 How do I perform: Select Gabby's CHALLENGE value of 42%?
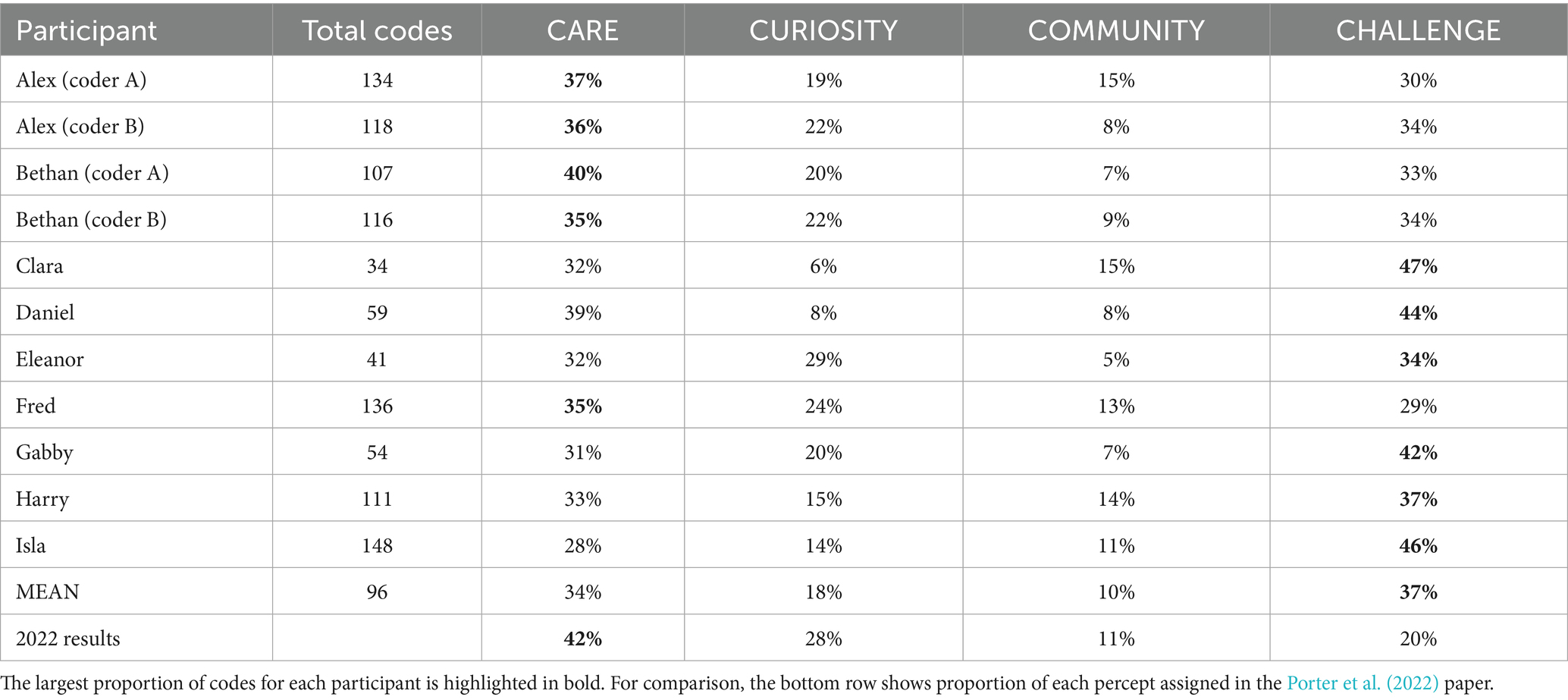click(1418, 452)
